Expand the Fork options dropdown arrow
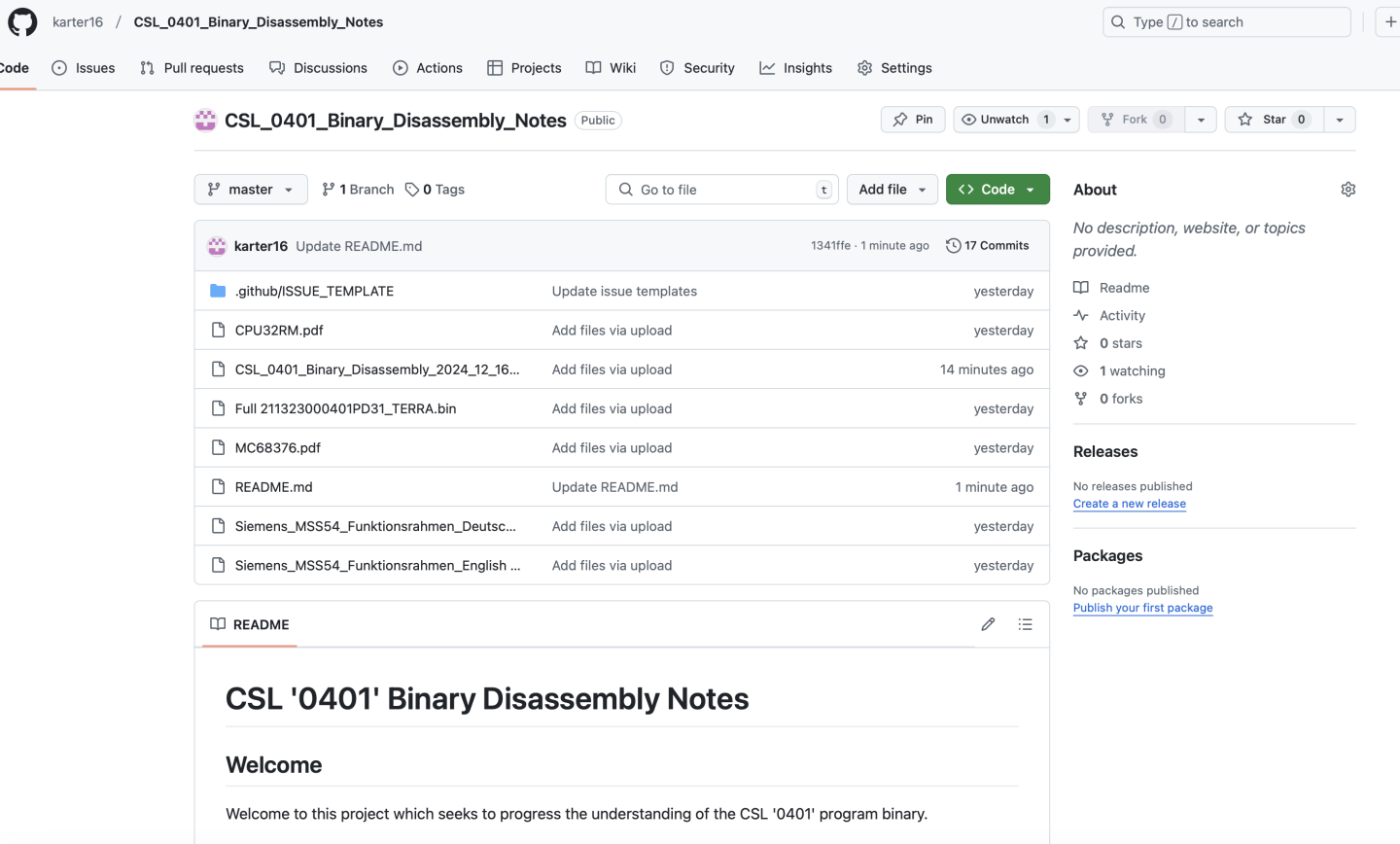Screen dimensions: 1400x844 [1201, 120]
